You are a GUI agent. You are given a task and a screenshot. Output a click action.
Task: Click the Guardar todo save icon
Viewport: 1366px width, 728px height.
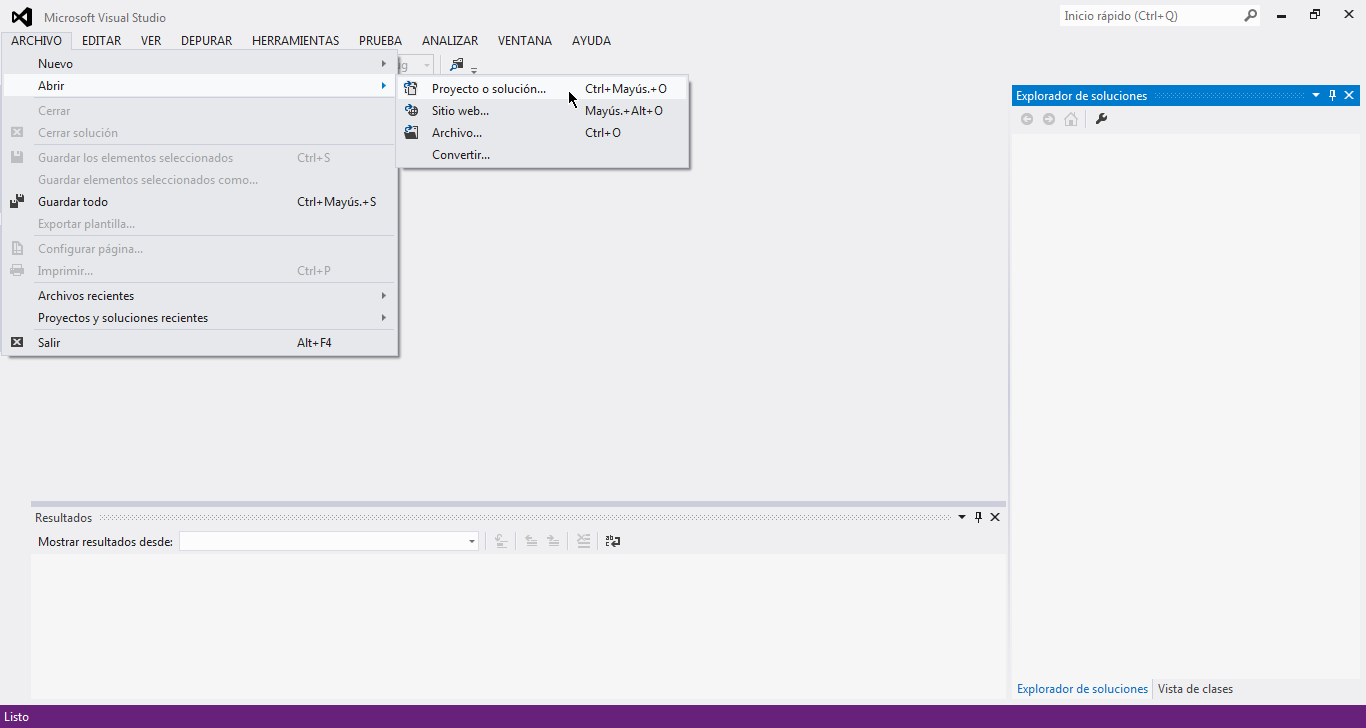(17, 202)
